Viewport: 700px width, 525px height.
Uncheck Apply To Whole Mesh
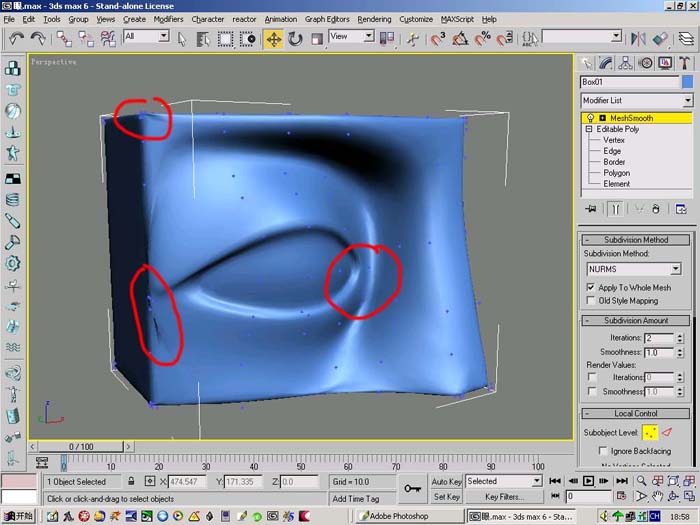click(591, 287)
